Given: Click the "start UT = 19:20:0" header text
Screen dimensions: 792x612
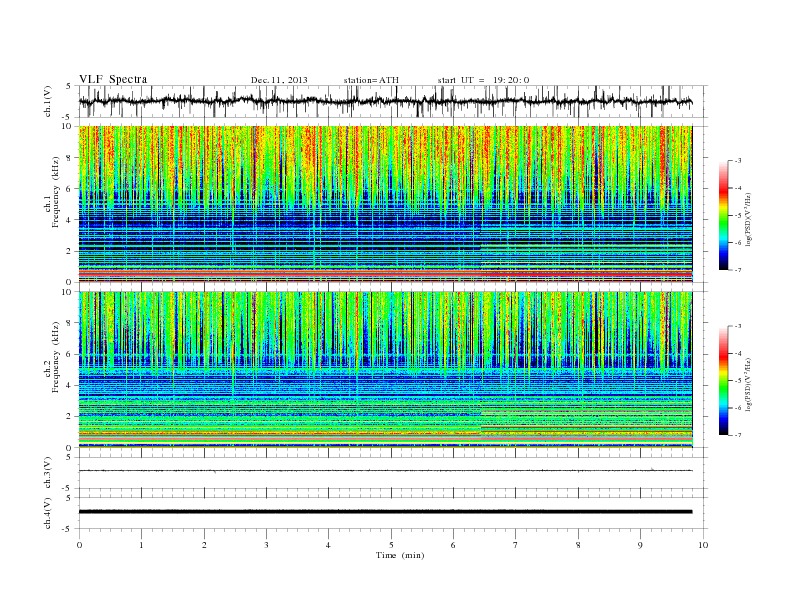Looking at the screenshot, I should 483,80.
